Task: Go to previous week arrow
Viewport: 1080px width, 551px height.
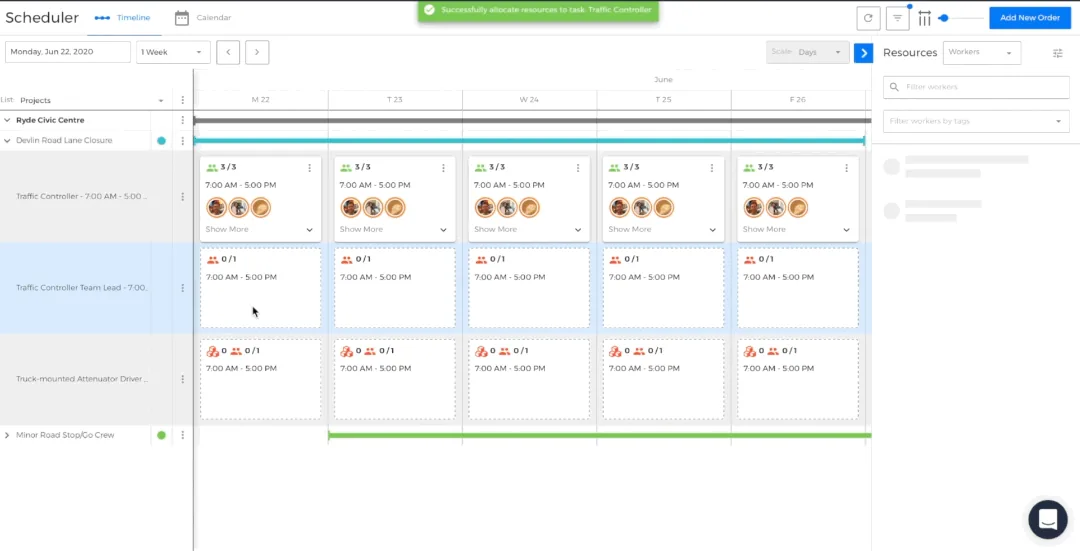Action: [x=228, y=52]
